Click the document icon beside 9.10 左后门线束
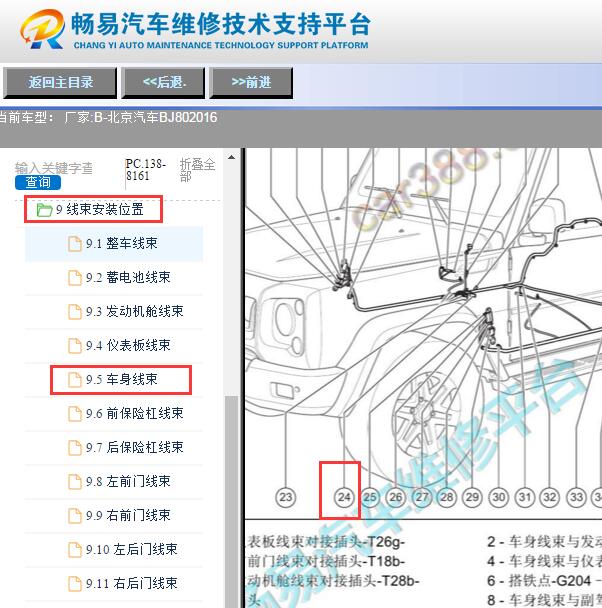 pos(74,549)
